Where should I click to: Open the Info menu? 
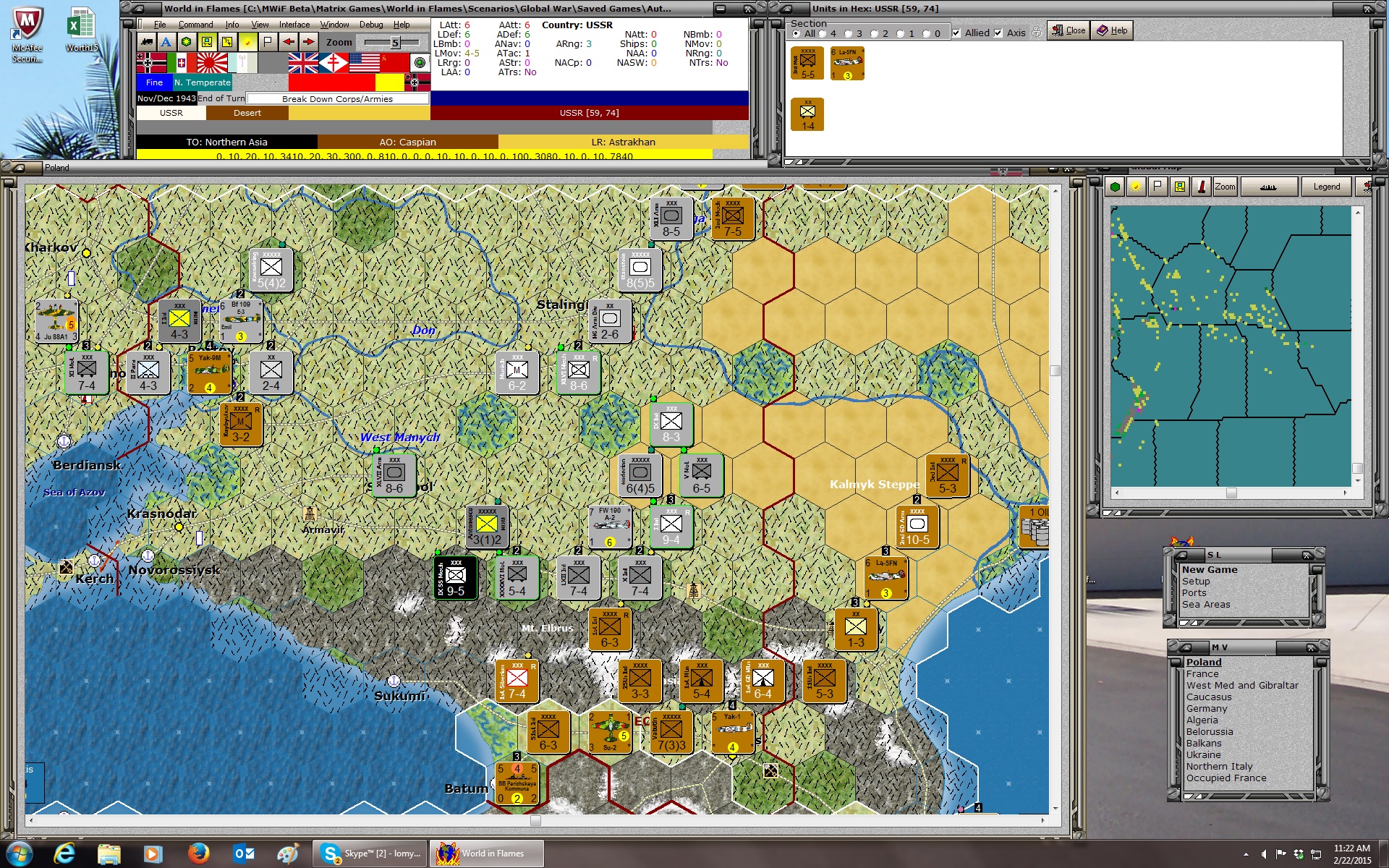click(231, 25)
